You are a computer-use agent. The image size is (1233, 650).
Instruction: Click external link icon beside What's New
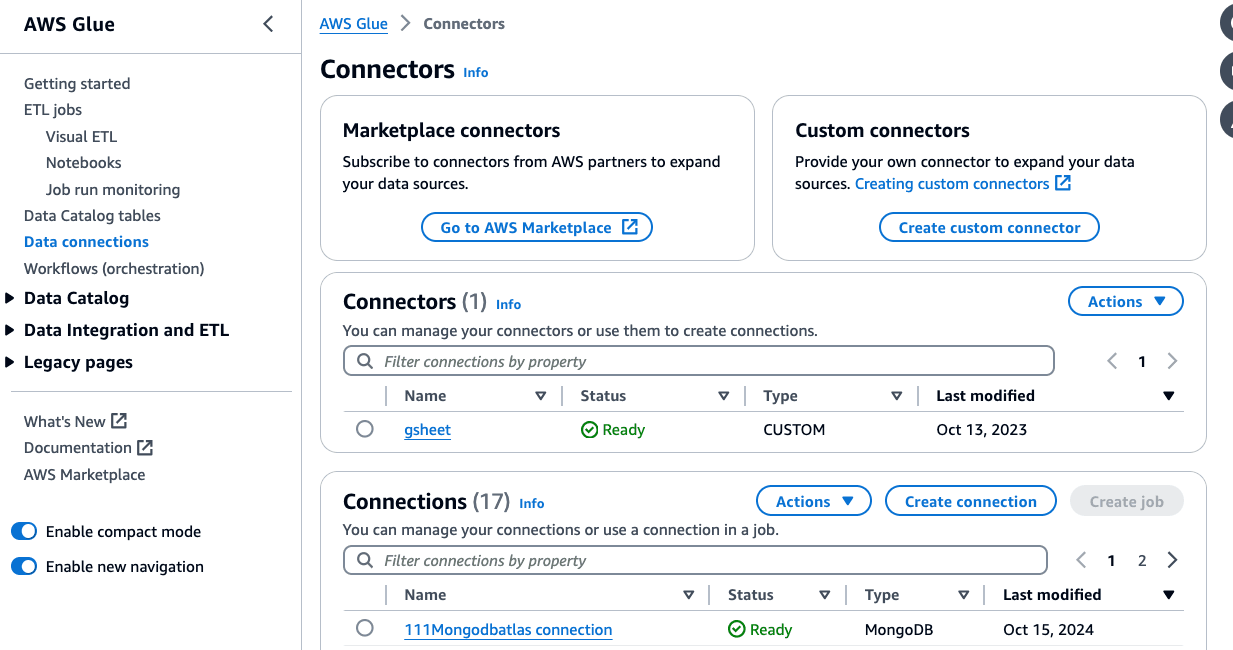tap(119, 421)
